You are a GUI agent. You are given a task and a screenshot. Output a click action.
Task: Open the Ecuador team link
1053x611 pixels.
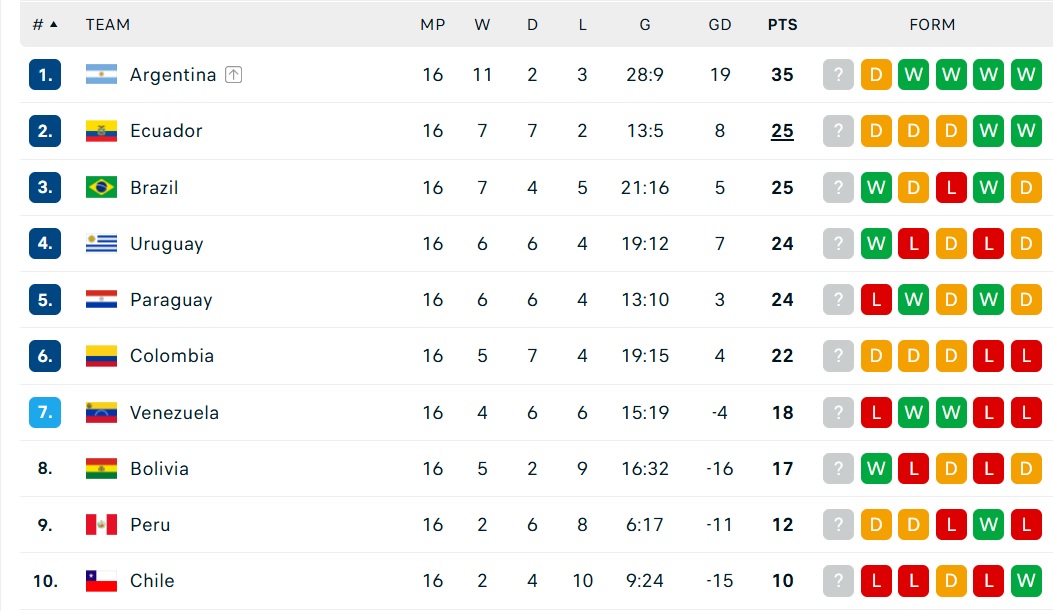point(166,131)
